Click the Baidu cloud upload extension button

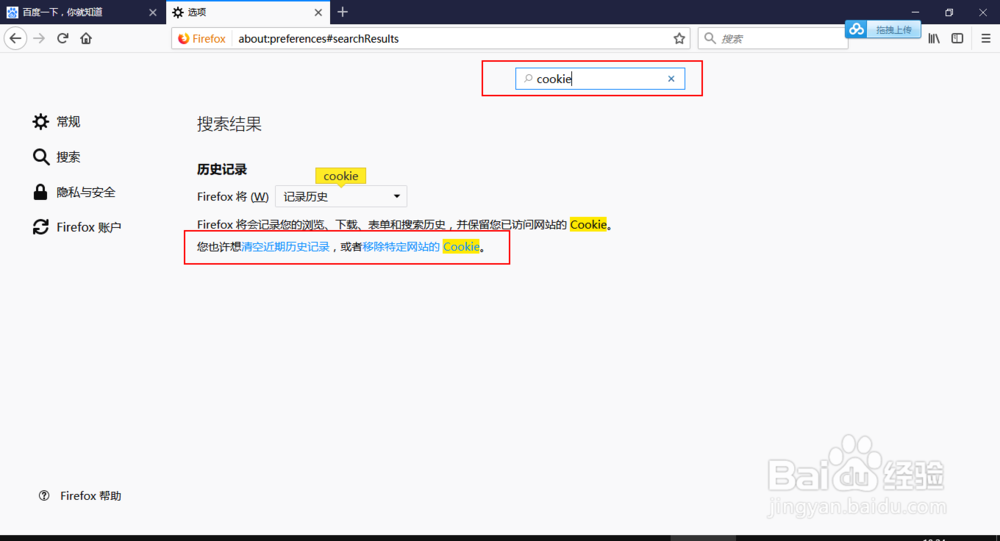coord(883,29)
